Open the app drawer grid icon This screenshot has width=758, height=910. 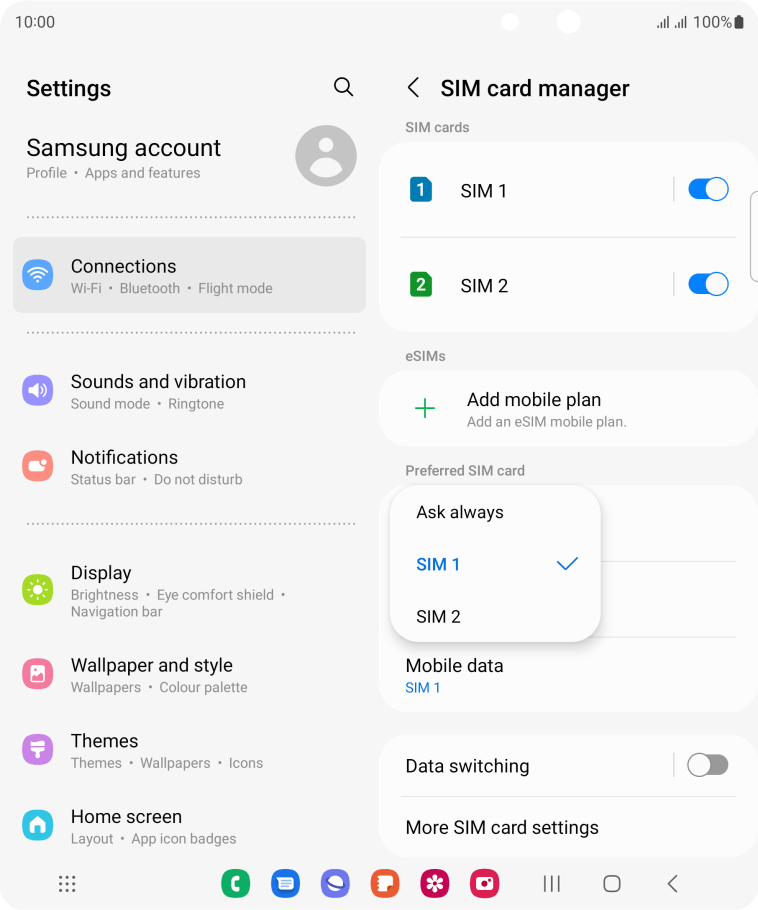[x=67, y=884]
